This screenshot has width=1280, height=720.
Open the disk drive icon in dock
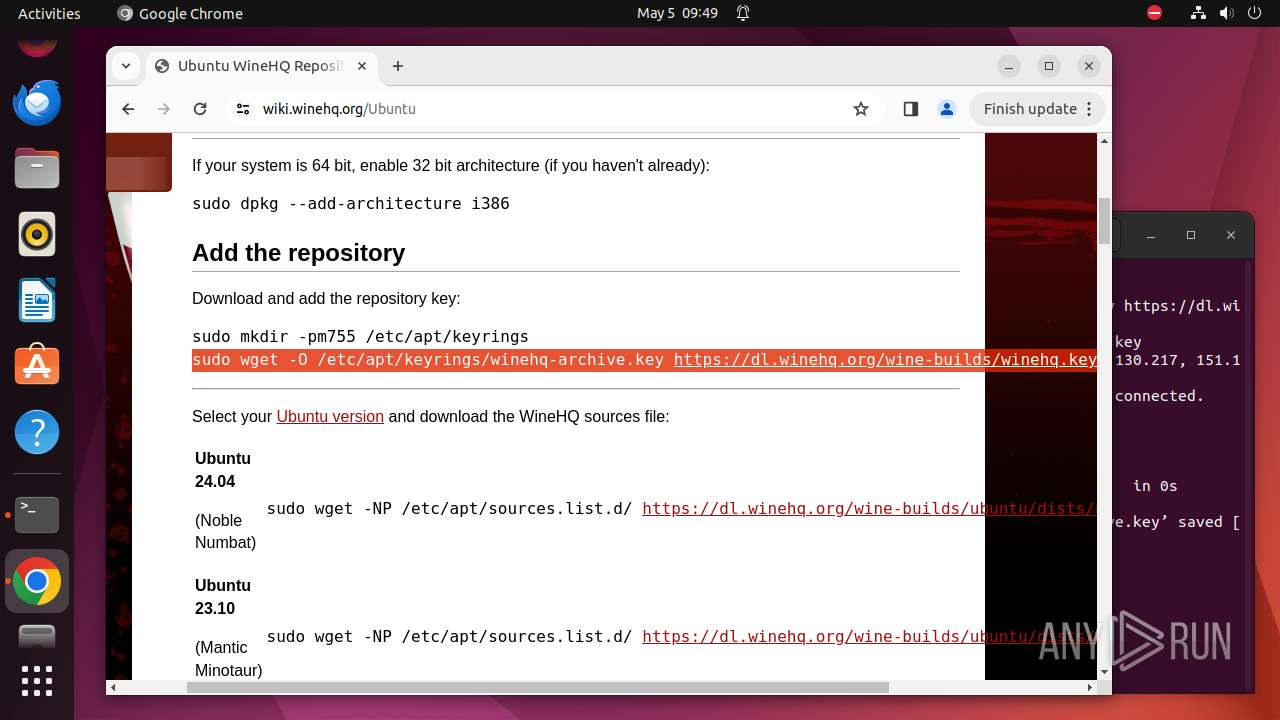pos(37,637)
